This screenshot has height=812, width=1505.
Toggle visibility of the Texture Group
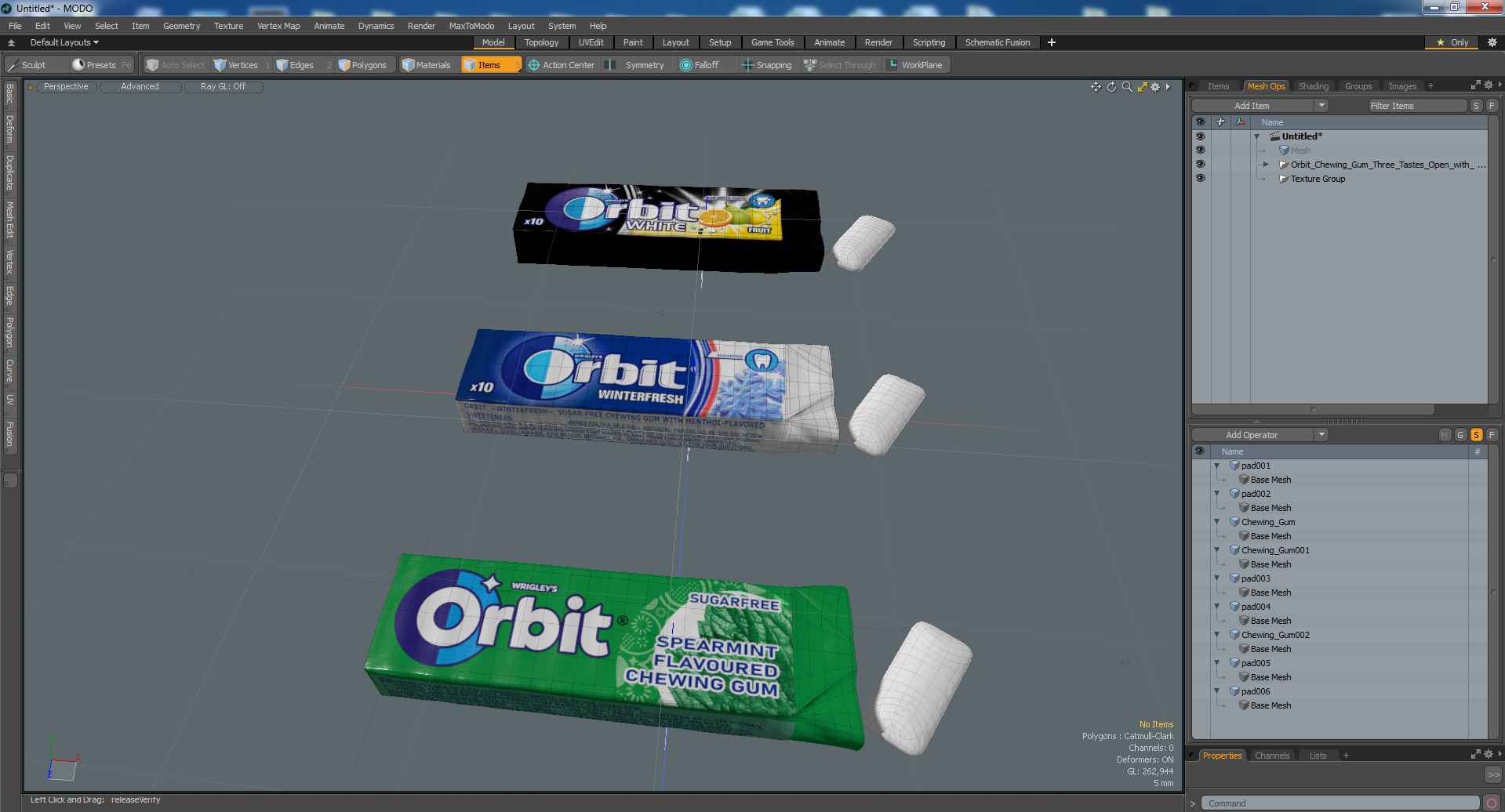click(x=1200, y=179)
